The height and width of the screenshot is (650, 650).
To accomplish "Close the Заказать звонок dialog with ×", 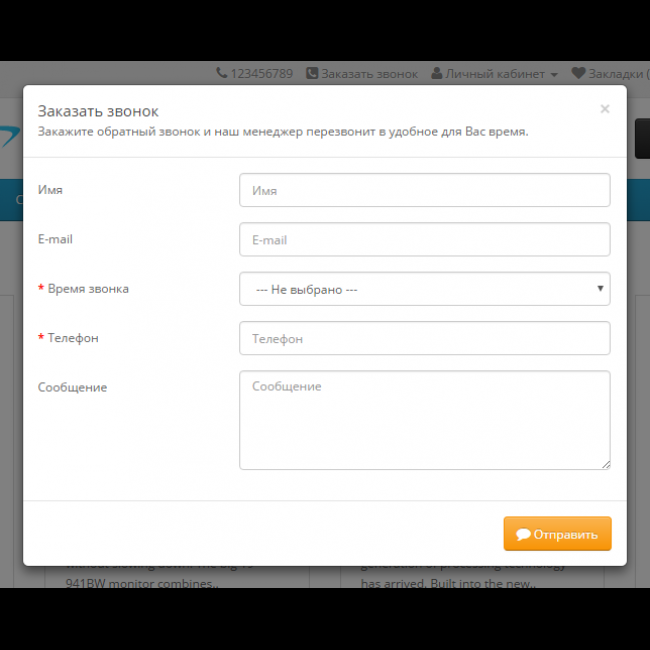I will click(604, 109).
